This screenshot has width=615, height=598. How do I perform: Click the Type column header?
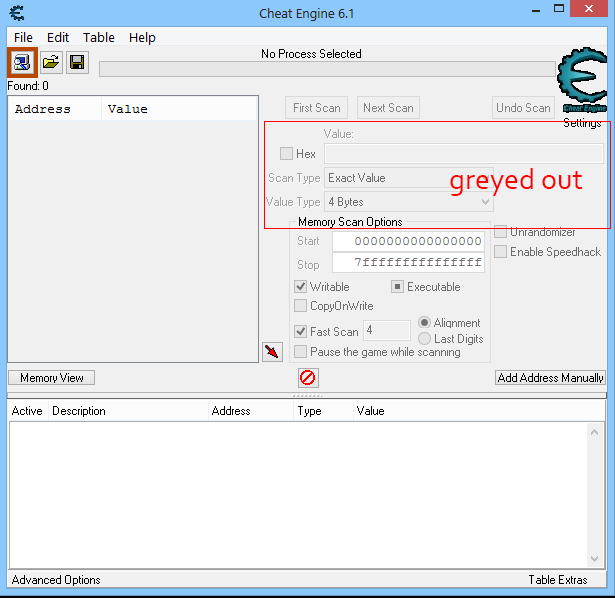(x=323, y=411)
